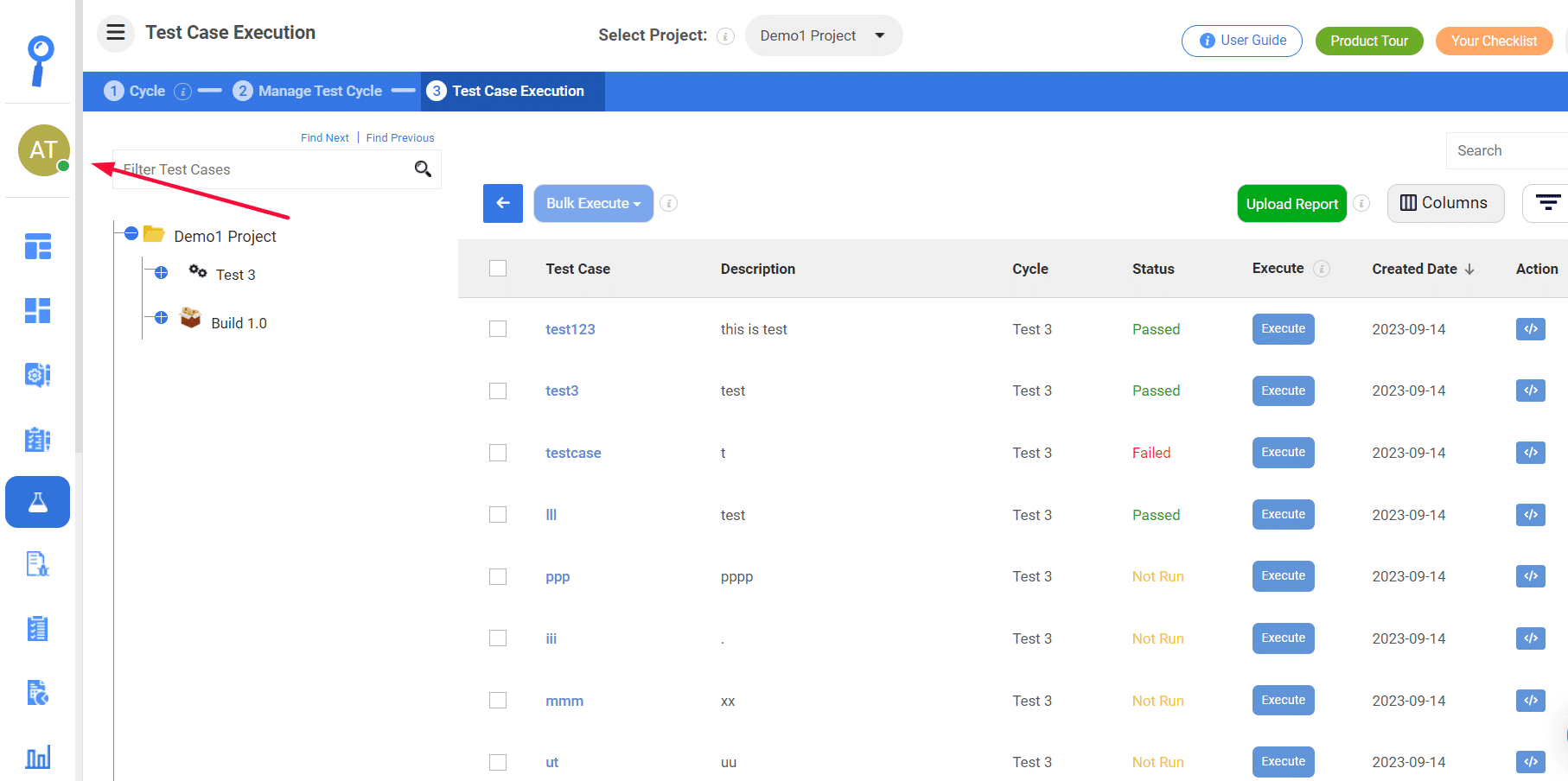Open the Bulk Execute dropdown
Image resolution: width=1568 pixels, height=781 pixels.
(593, 203)
